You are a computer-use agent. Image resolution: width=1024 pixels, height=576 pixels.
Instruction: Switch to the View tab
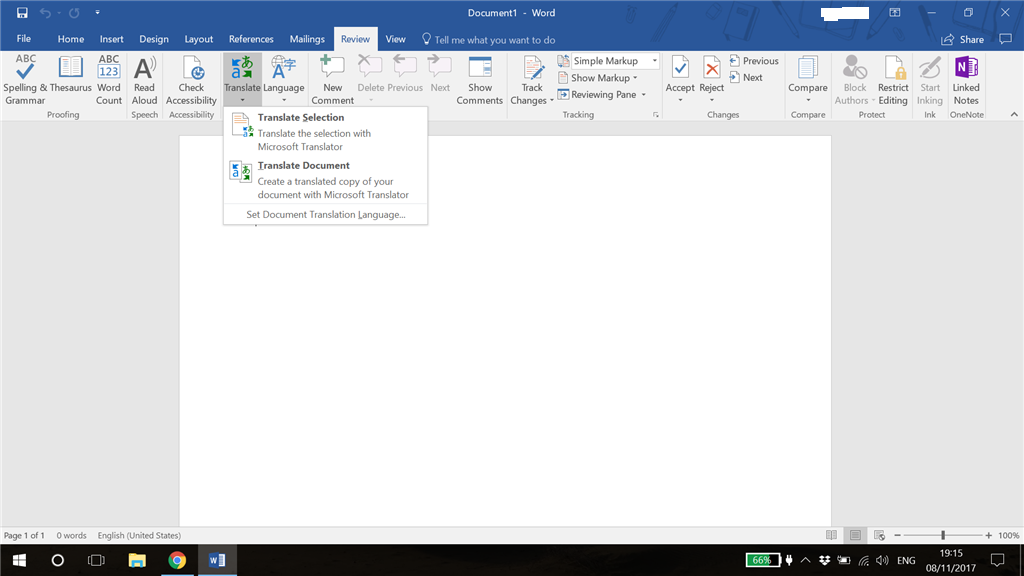(395, 39)
